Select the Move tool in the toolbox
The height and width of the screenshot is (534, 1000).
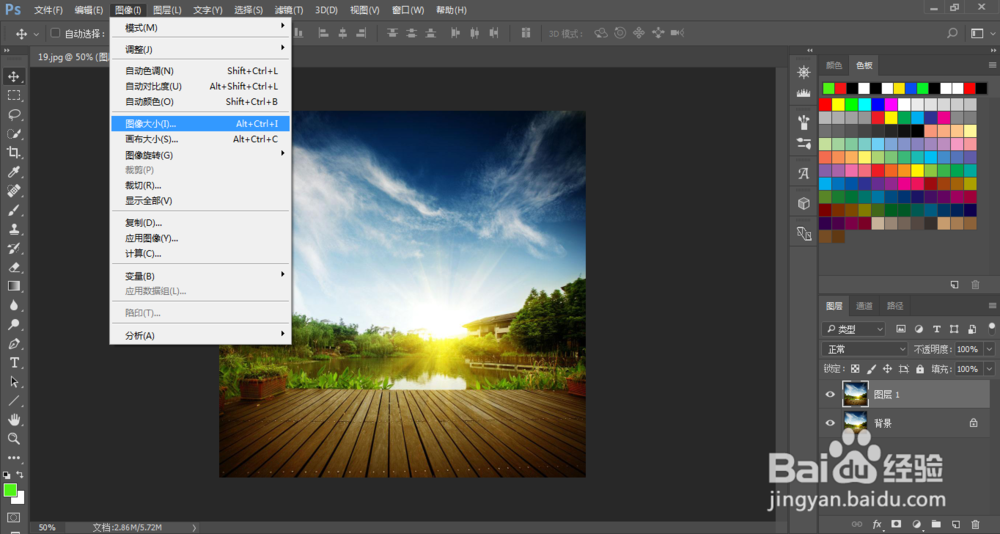[x=13, y=77]
